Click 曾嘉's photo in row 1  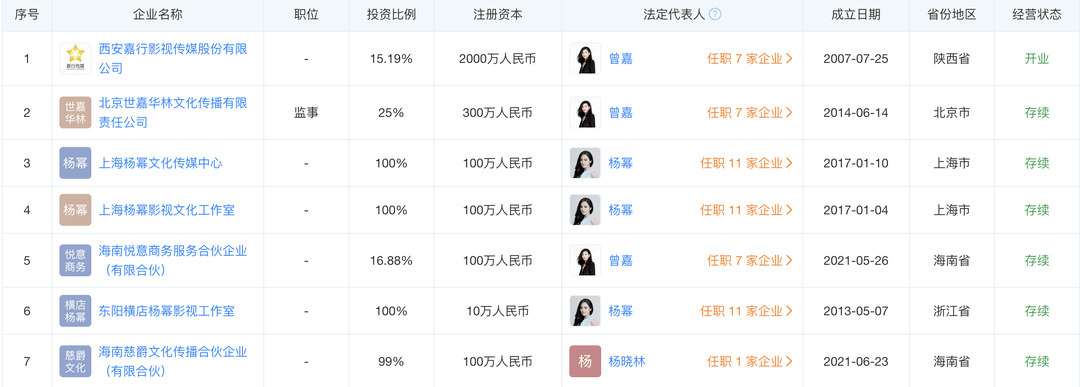point(585,59)
